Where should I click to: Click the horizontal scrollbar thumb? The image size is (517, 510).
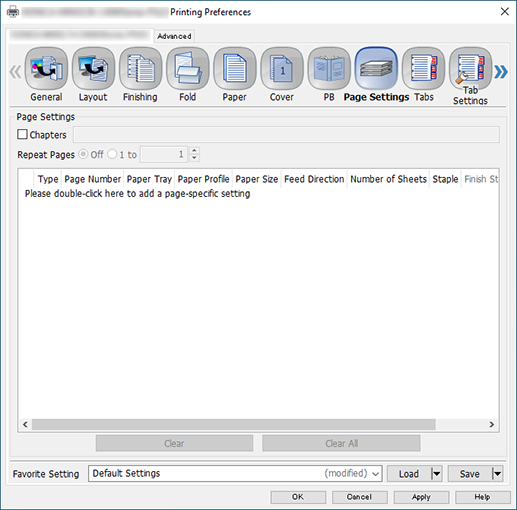234,424
